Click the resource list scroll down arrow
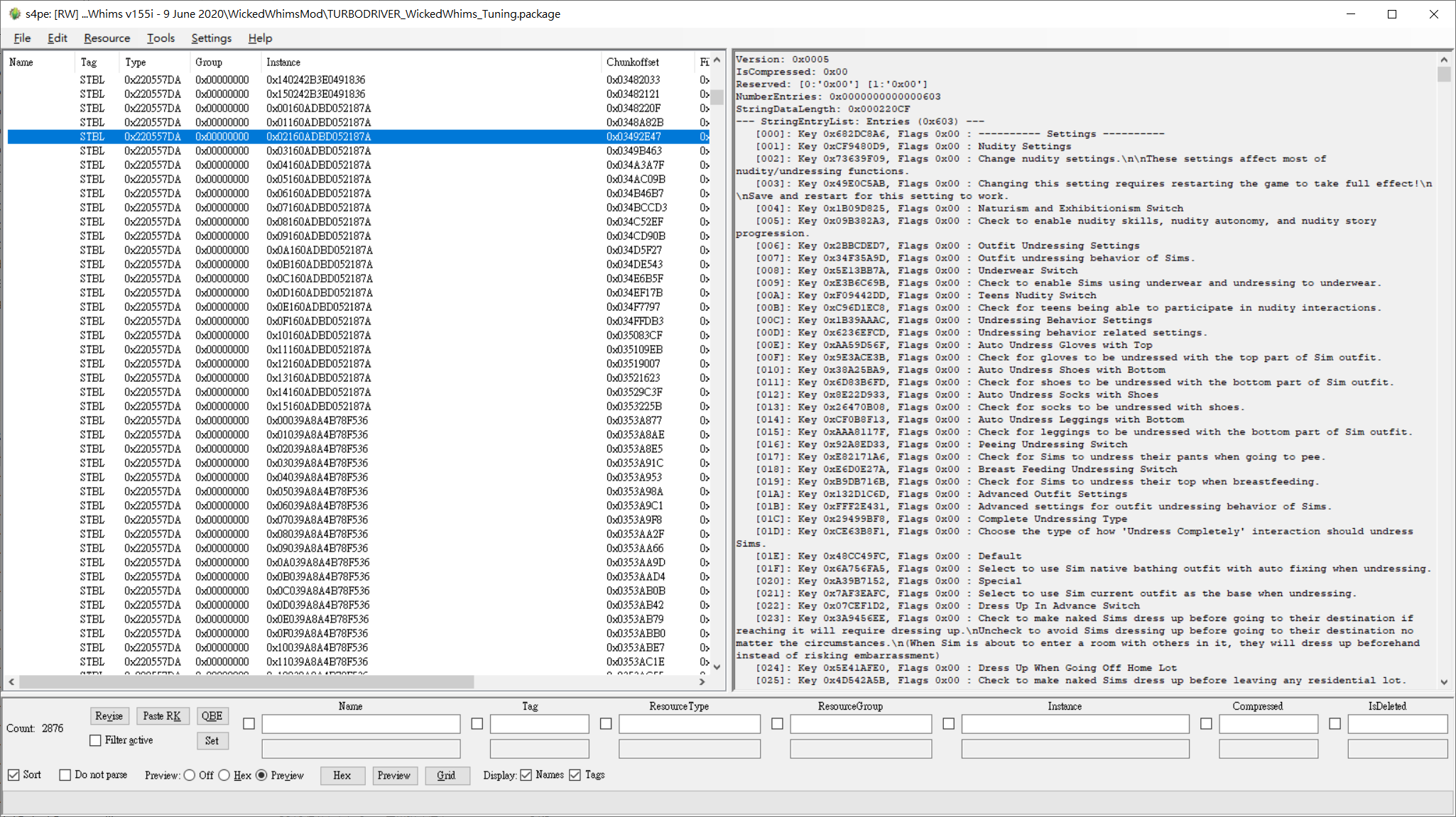 (717, 667)
